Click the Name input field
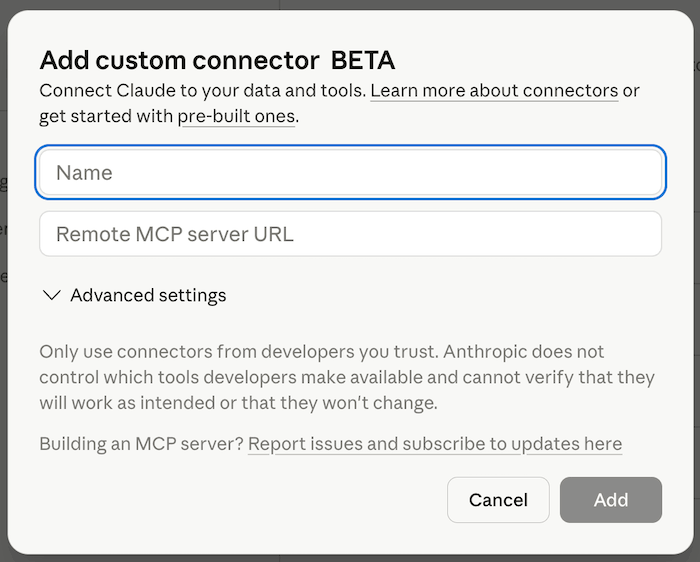 click(x=350, y=172)
